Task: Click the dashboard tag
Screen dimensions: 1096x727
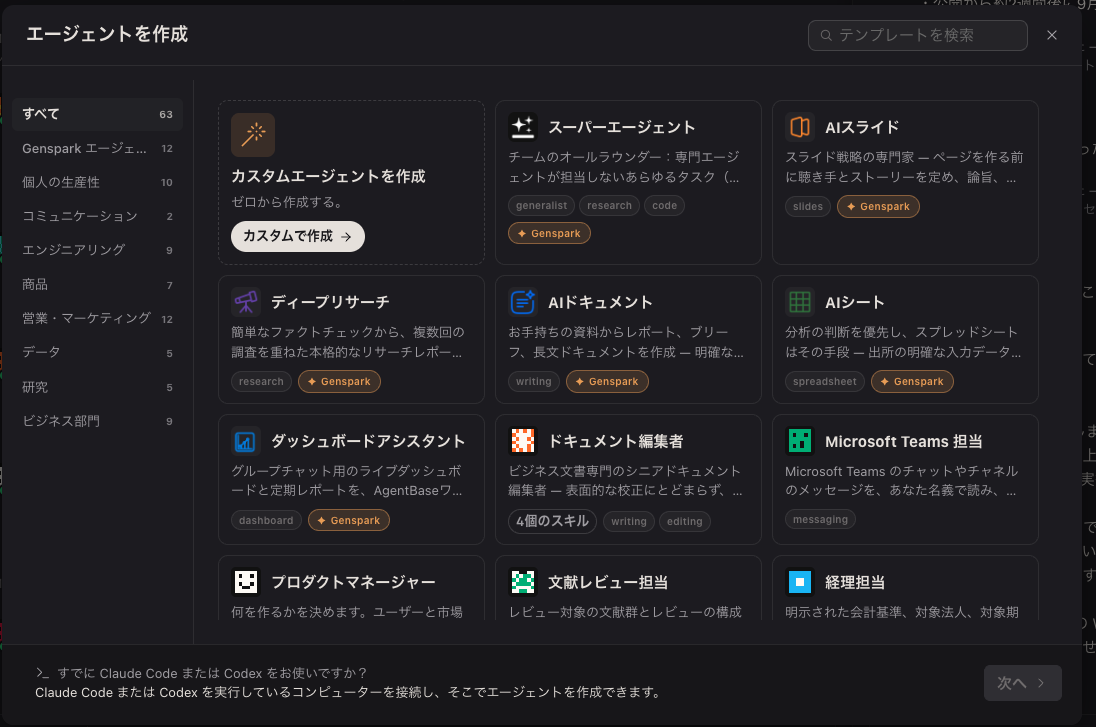Action: pyautogui.click(x=266, y=520)
